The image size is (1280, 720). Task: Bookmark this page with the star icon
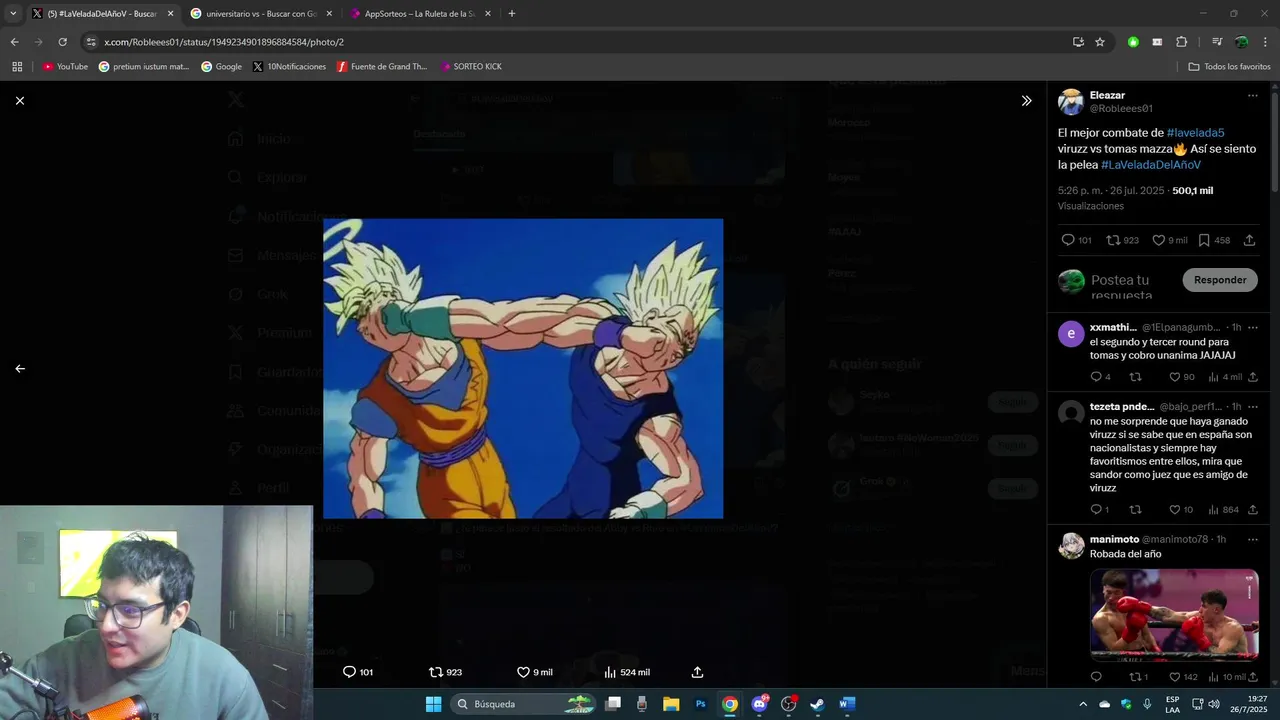pos(1100,42)
